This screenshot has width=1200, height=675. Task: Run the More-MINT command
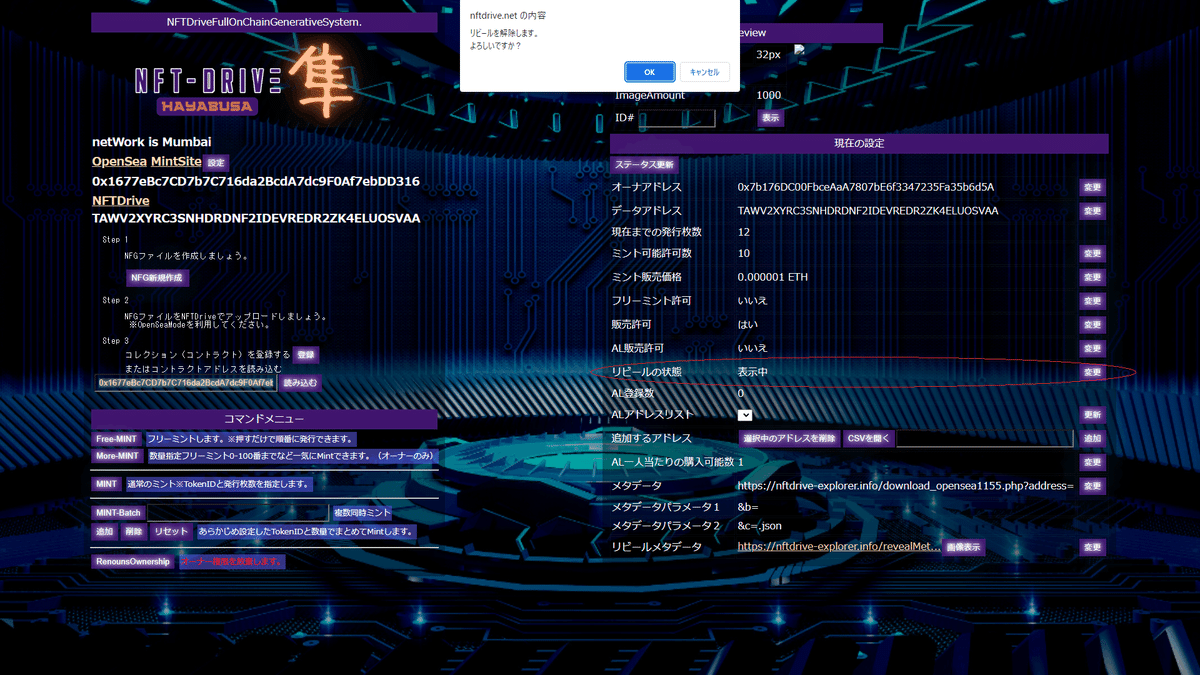point(117,456)
